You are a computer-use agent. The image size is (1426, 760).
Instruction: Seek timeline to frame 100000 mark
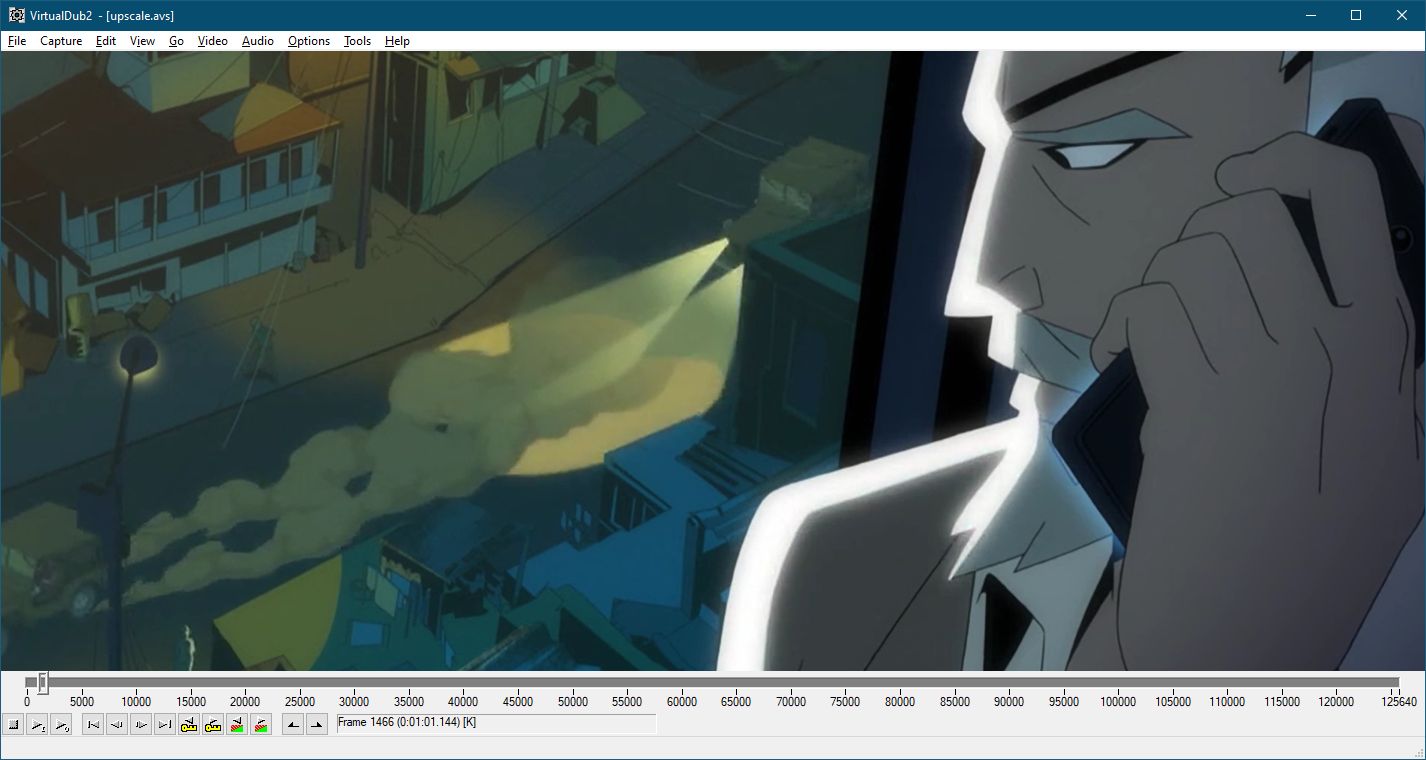pyautogui.click(x=1118, y=702)
